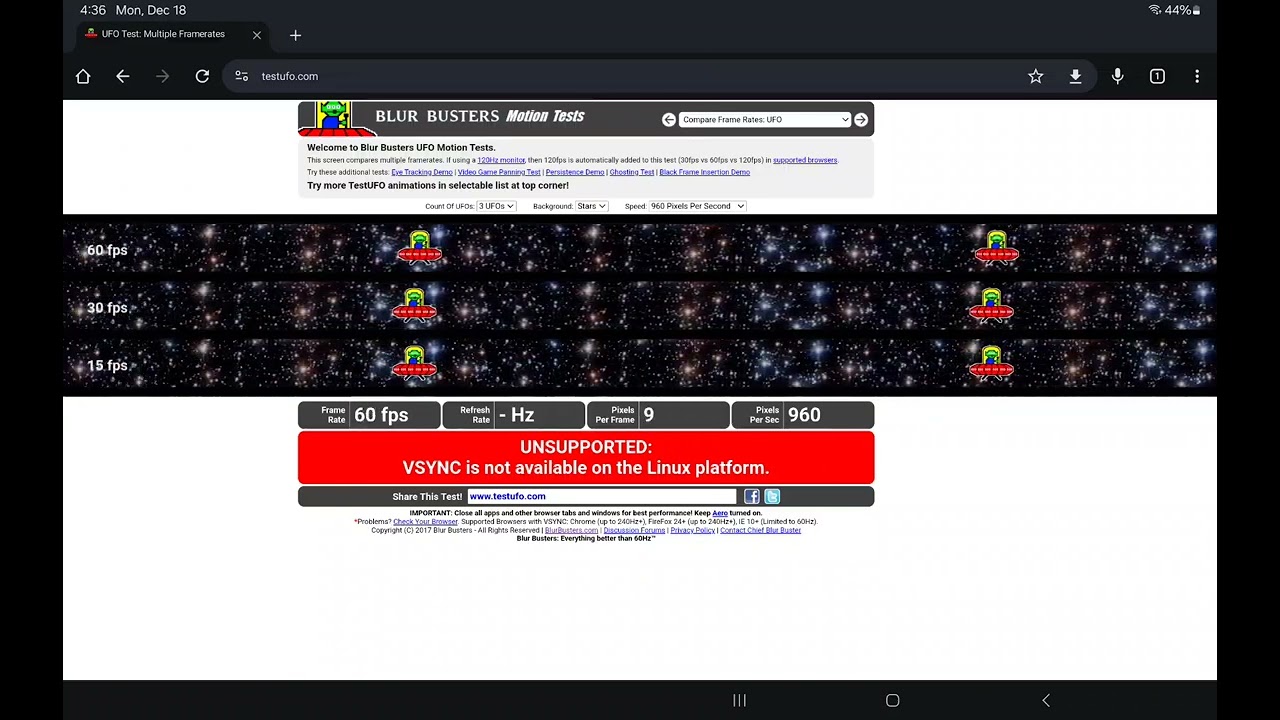Bookmark this page with the star icon

pos(1036,76)
